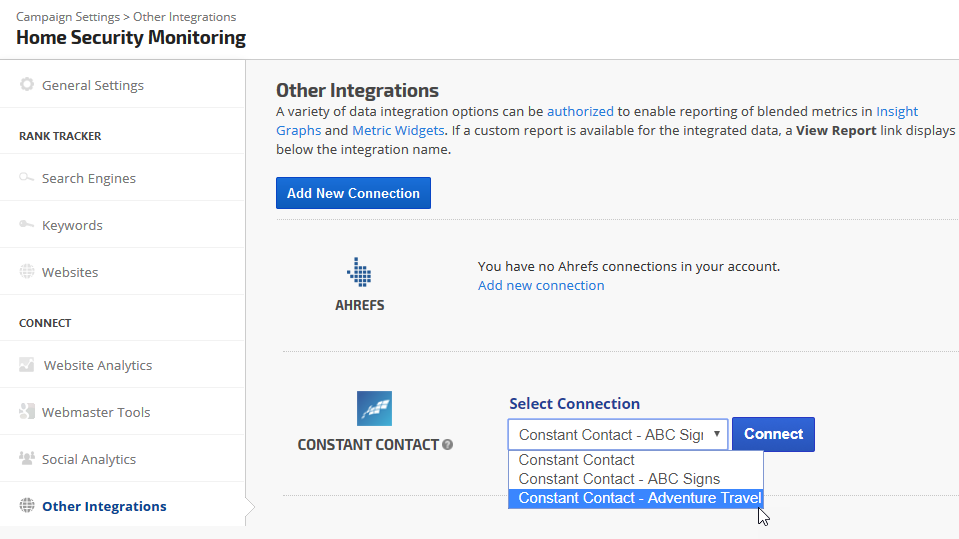This screenshot has height=539, width=959.
Task: Click the General Settings gear icon
Action: tap(27, 85)
